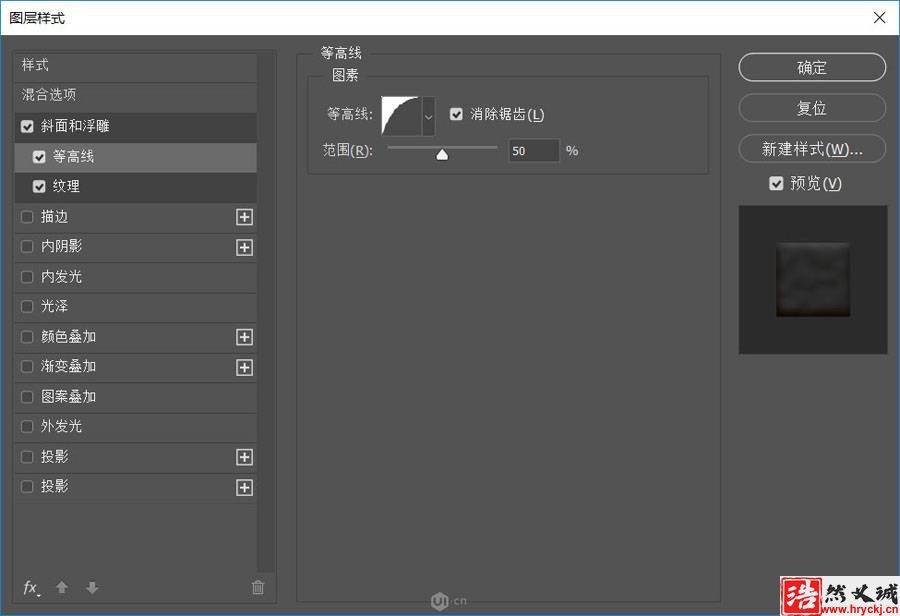Click plus icon beside first 投影 row

pyautogui.click(x=245, y=457)
